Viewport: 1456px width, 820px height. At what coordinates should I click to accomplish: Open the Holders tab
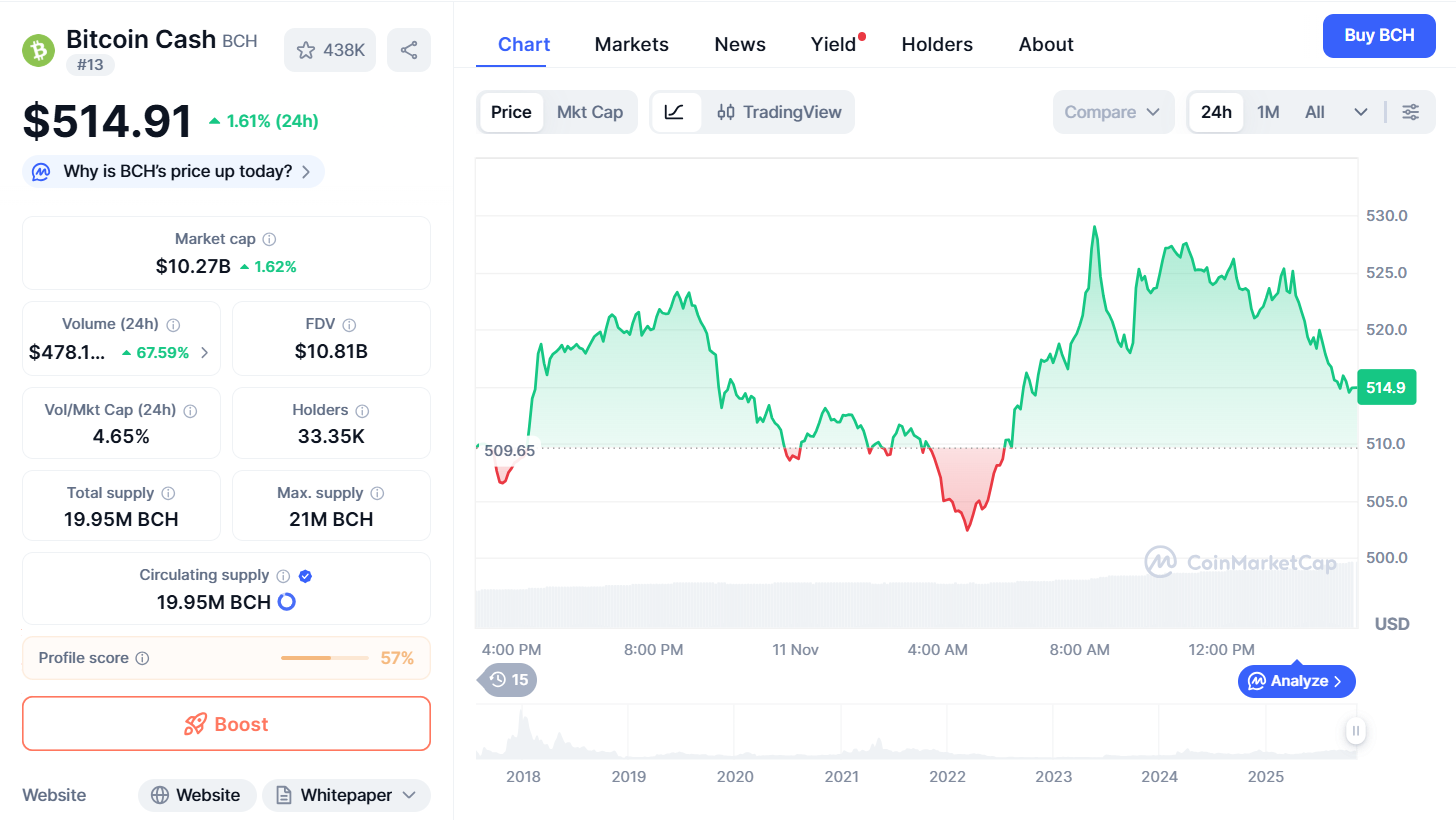pyautogui.click(x=937, y=44)
